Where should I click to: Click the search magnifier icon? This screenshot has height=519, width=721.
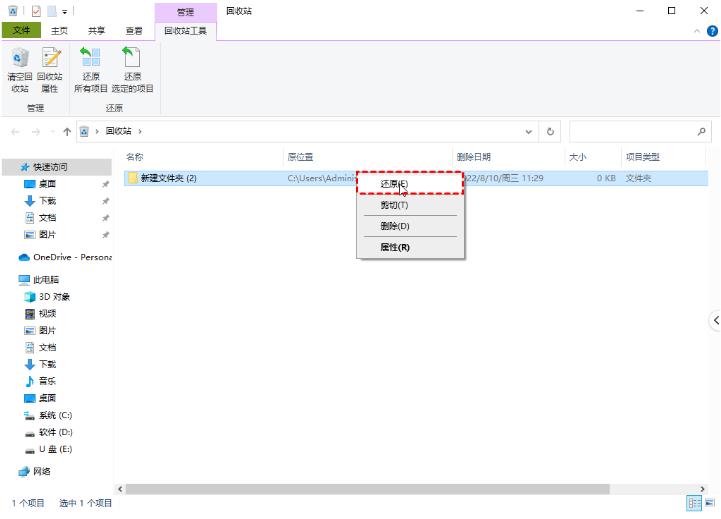[701, 132]
